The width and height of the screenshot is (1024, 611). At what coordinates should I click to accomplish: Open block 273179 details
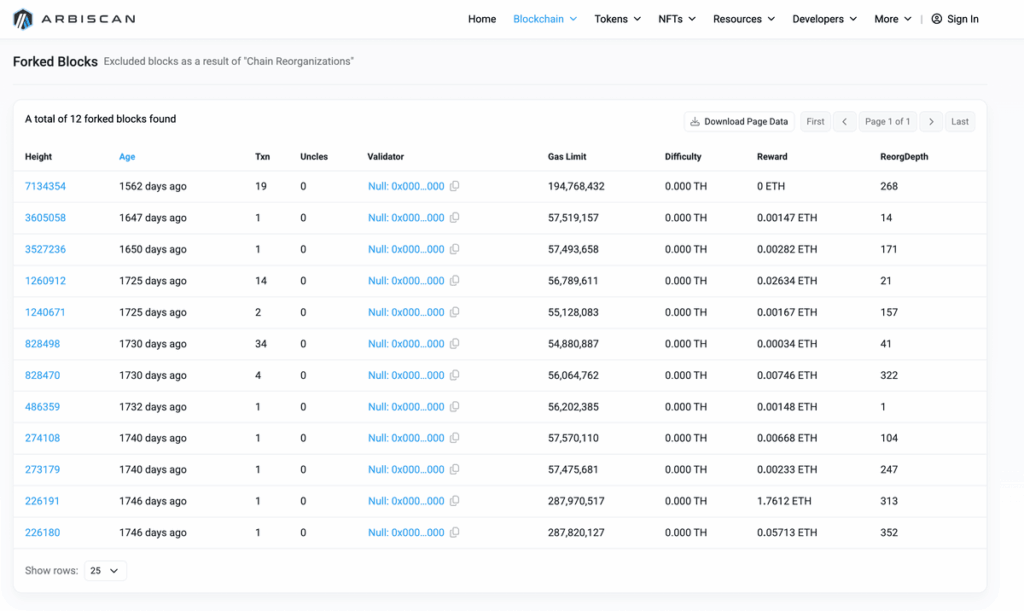point(42,469)
